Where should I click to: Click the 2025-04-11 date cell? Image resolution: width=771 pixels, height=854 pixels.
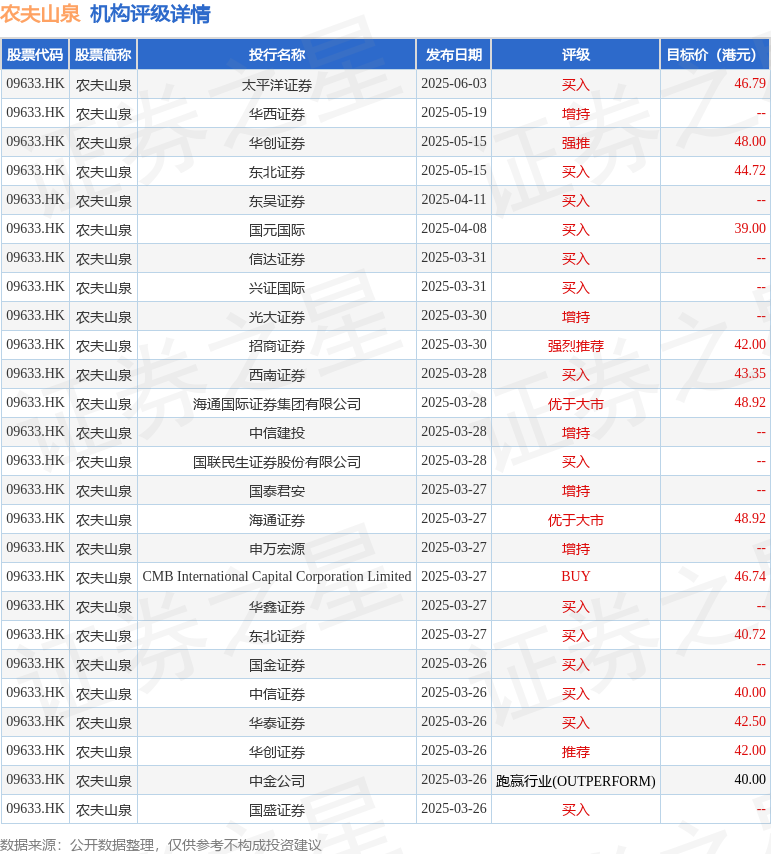(454, 200)
